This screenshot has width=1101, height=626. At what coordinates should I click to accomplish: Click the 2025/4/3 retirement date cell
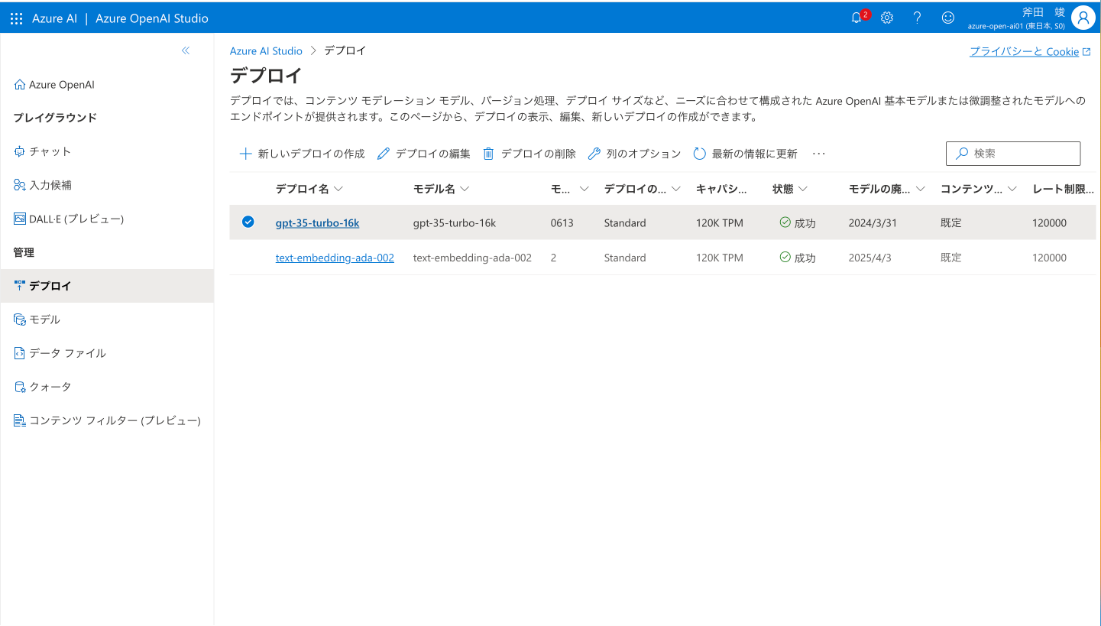tap(869, 258)
